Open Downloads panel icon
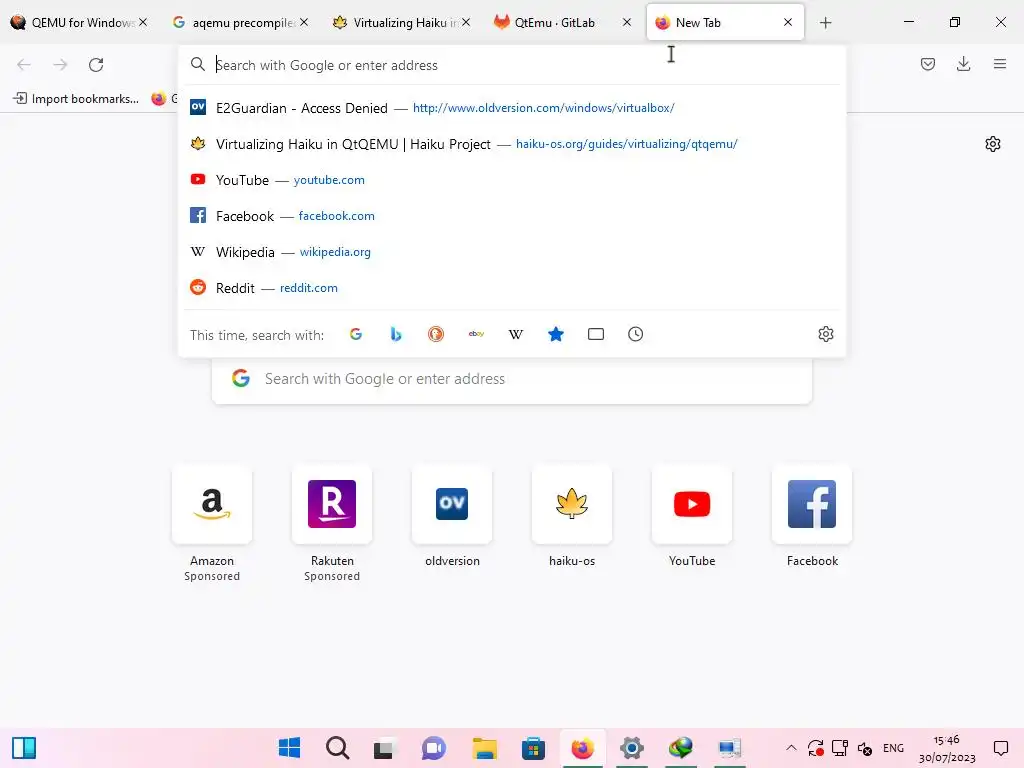Viewport: 1024px width, 768px height. tap(963, 64)
